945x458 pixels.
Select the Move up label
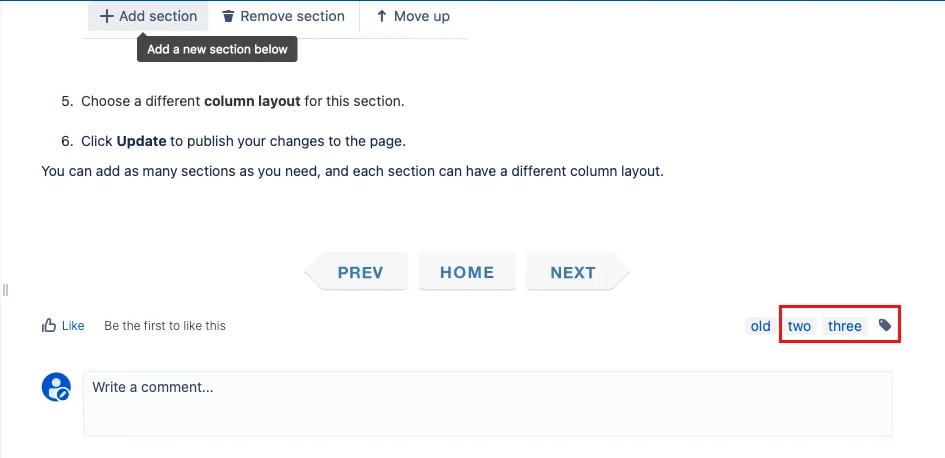tap(422, 16)
